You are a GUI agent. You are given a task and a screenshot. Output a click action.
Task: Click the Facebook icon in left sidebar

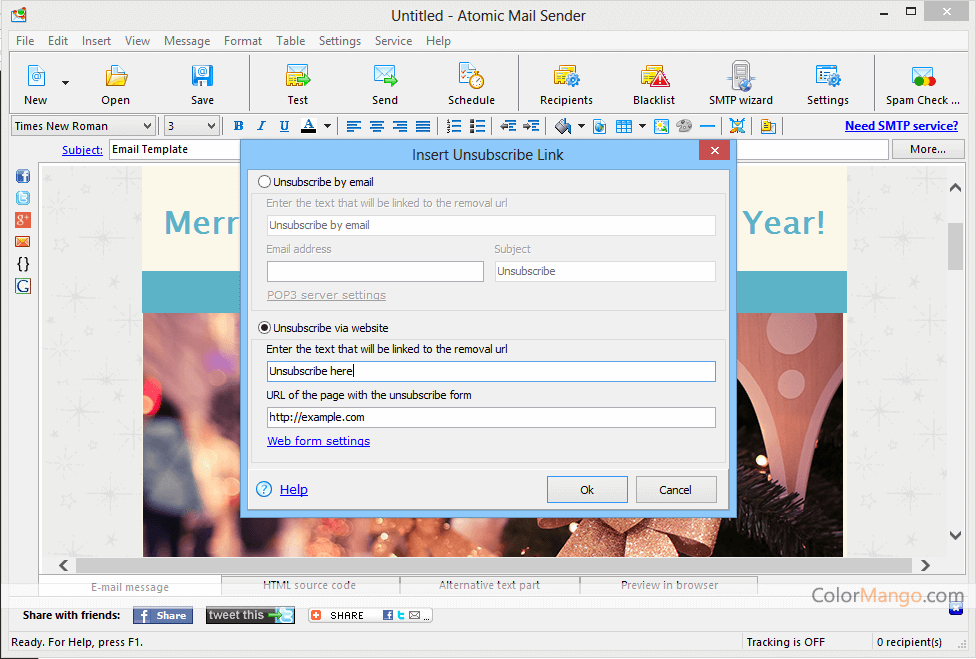click(x=23, y=176)
